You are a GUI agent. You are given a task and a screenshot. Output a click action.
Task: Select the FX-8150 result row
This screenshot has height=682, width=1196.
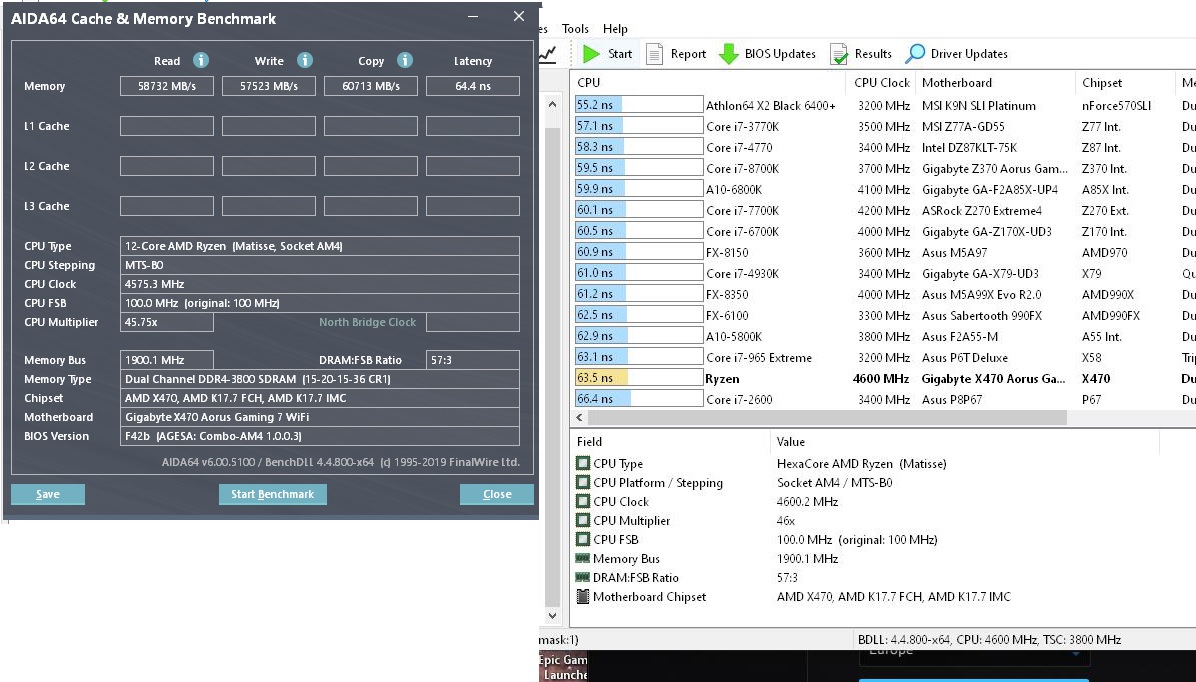tap(883, 252)
